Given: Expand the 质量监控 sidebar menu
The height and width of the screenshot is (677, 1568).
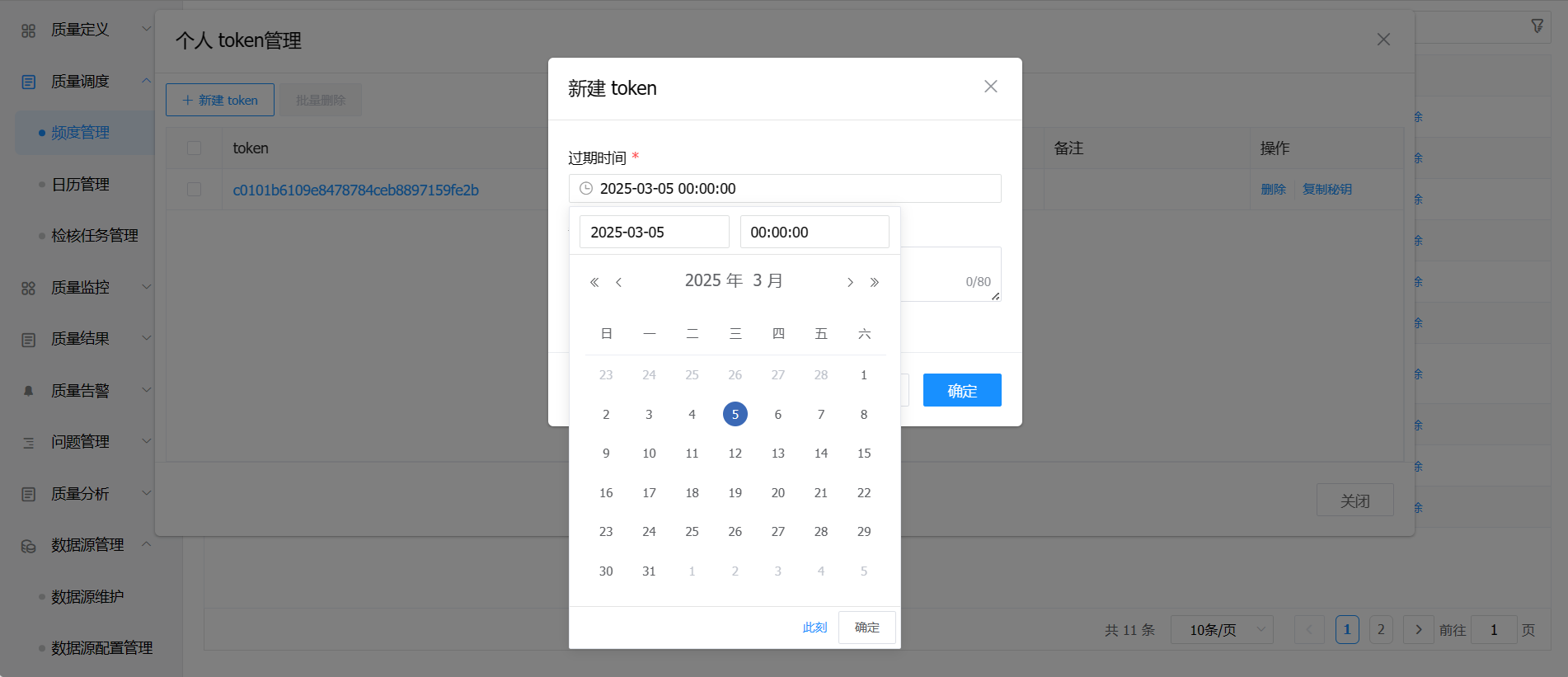Looking at the screenshot, I should tap(81, 288).
